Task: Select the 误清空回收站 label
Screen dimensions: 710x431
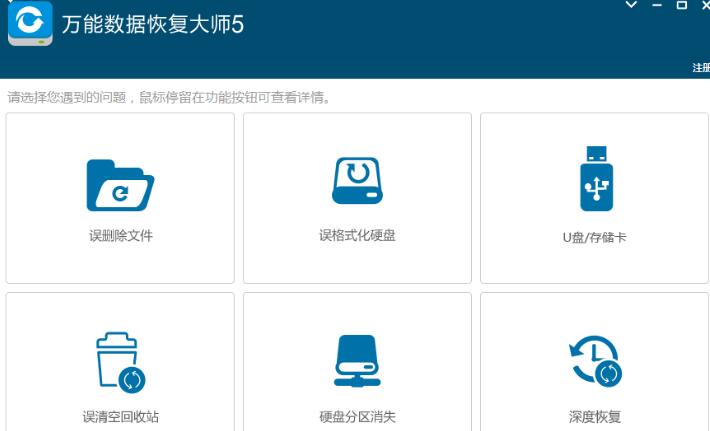Action: 120,417
